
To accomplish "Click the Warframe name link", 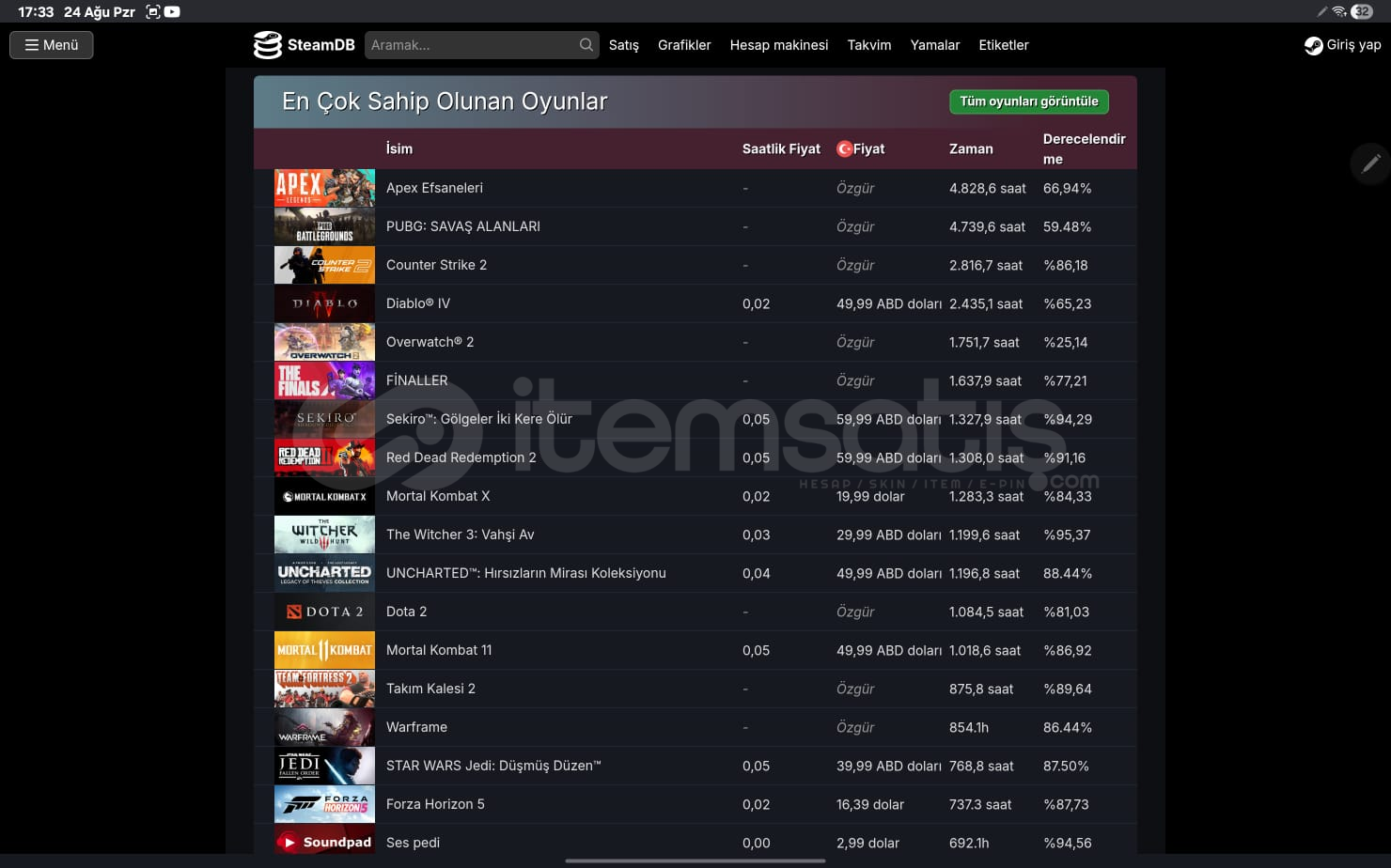I will pyautogui.click(x=416, y=727).
